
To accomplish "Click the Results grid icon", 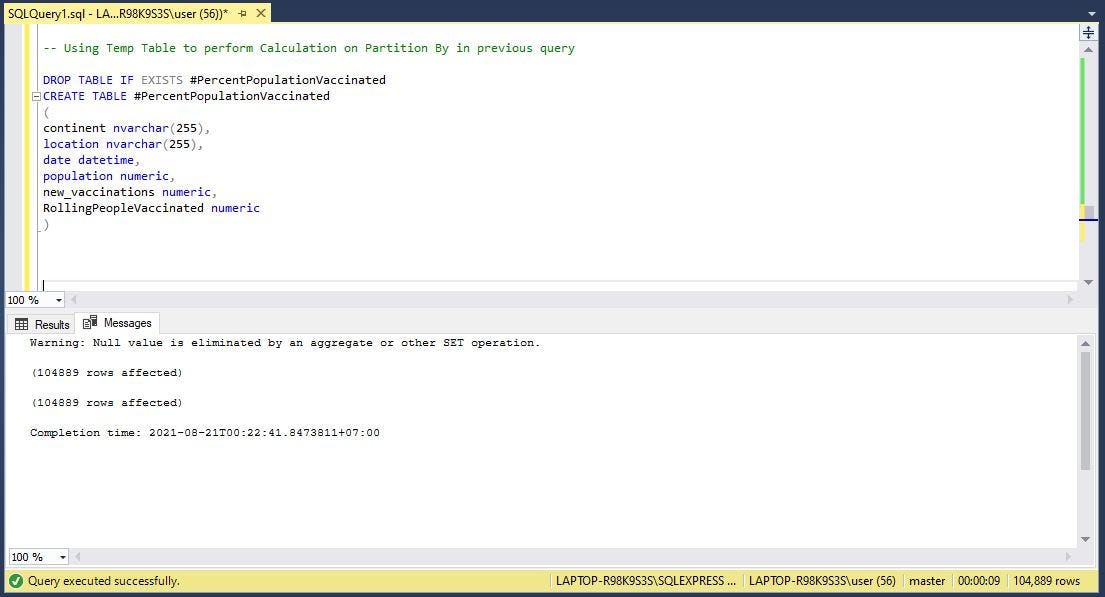I will tap(22, 324).
